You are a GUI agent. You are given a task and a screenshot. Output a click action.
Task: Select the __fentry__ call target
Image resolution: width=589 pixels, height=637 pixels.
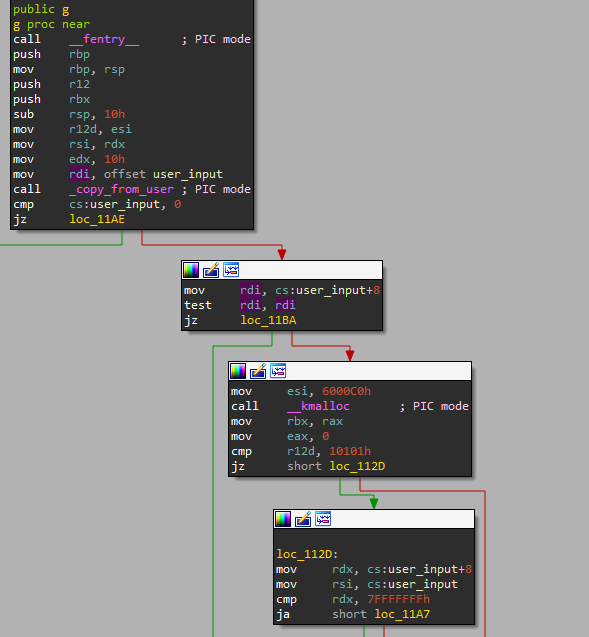(104, 39)
